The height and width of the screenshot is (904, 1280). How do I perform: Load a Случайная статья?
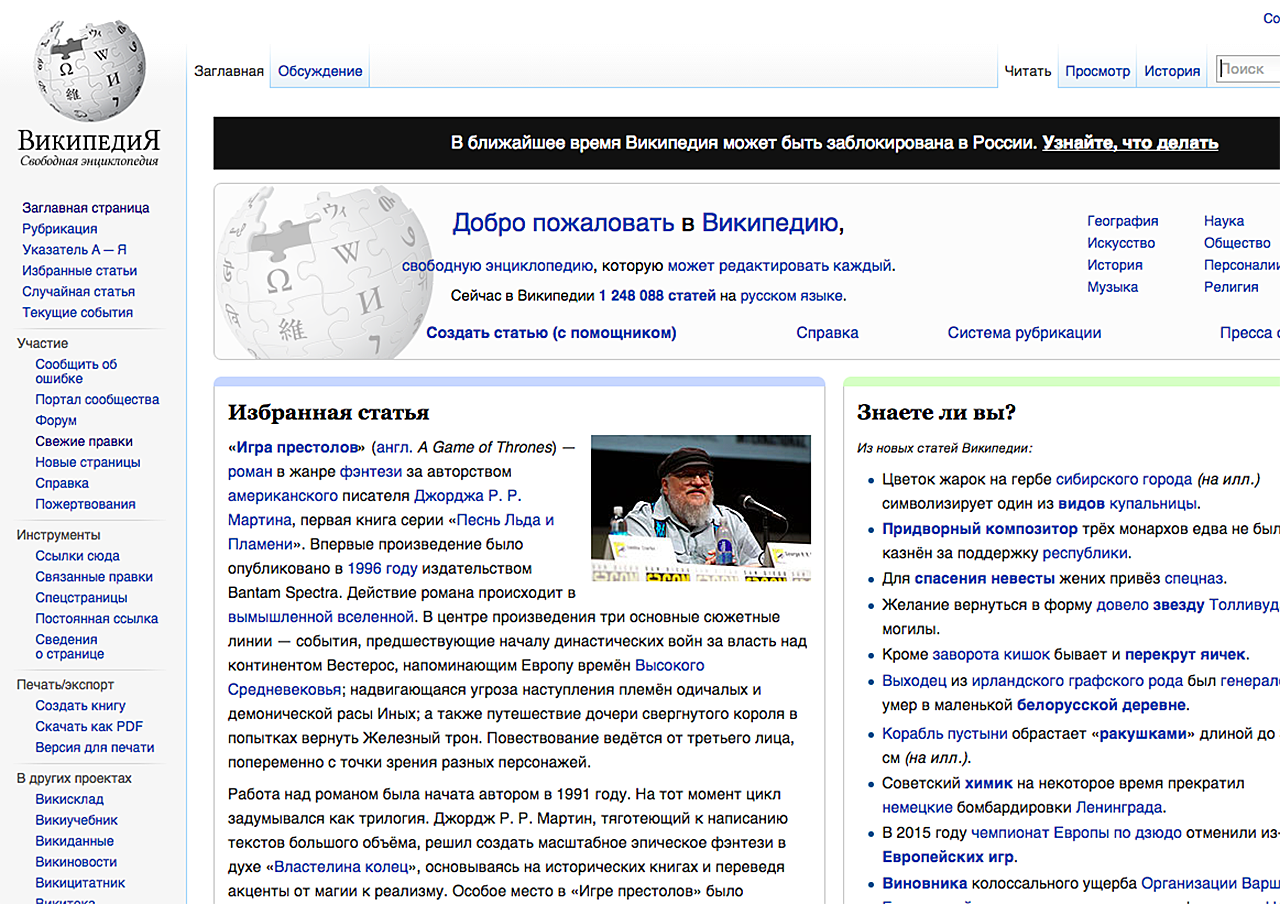click(x=79, y=292)
